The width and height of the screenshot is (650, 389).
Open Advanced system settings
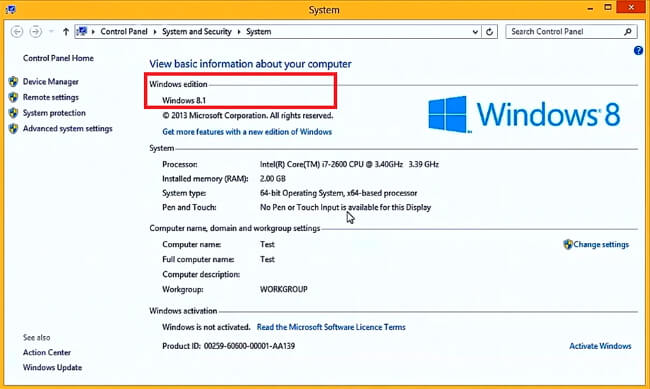[67, 129]
